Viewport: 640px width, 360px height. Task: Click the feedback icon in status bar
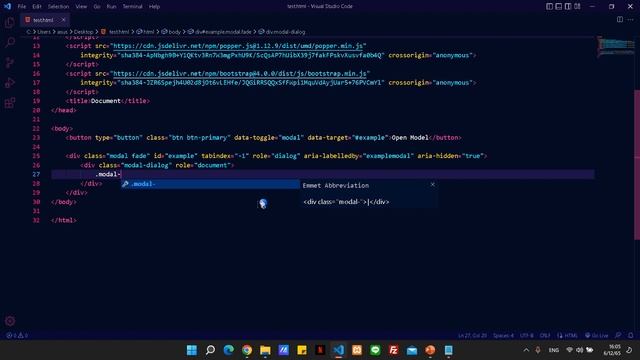618,336
